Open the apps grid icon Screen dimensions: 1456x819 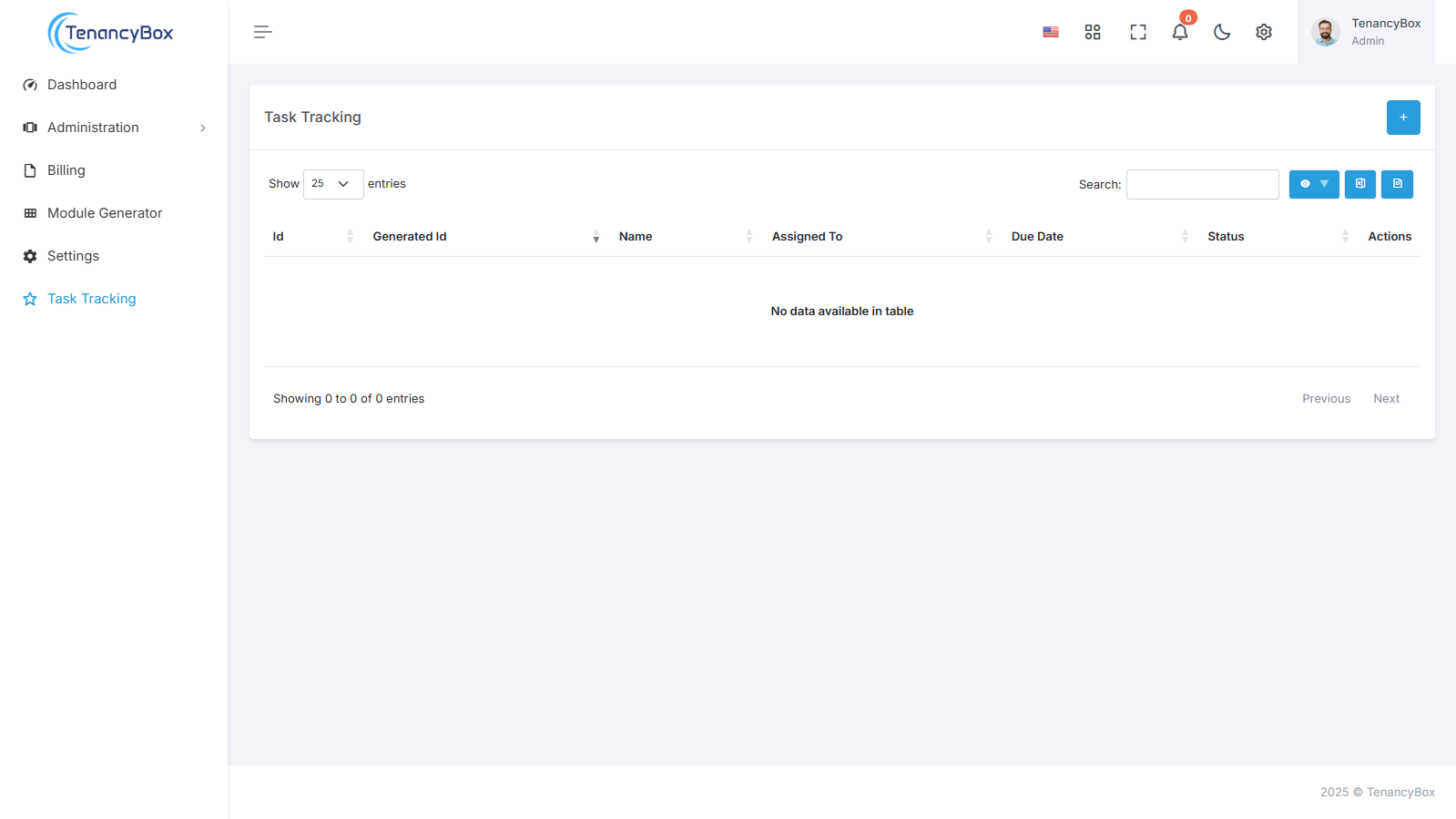click(x=1093, y=32)
